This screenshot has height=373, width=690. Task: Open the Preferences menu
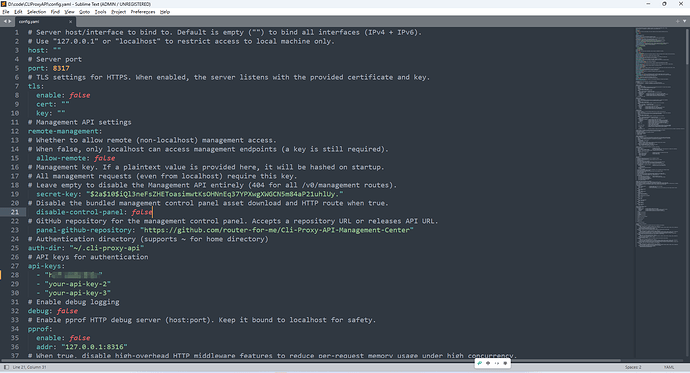143,12
